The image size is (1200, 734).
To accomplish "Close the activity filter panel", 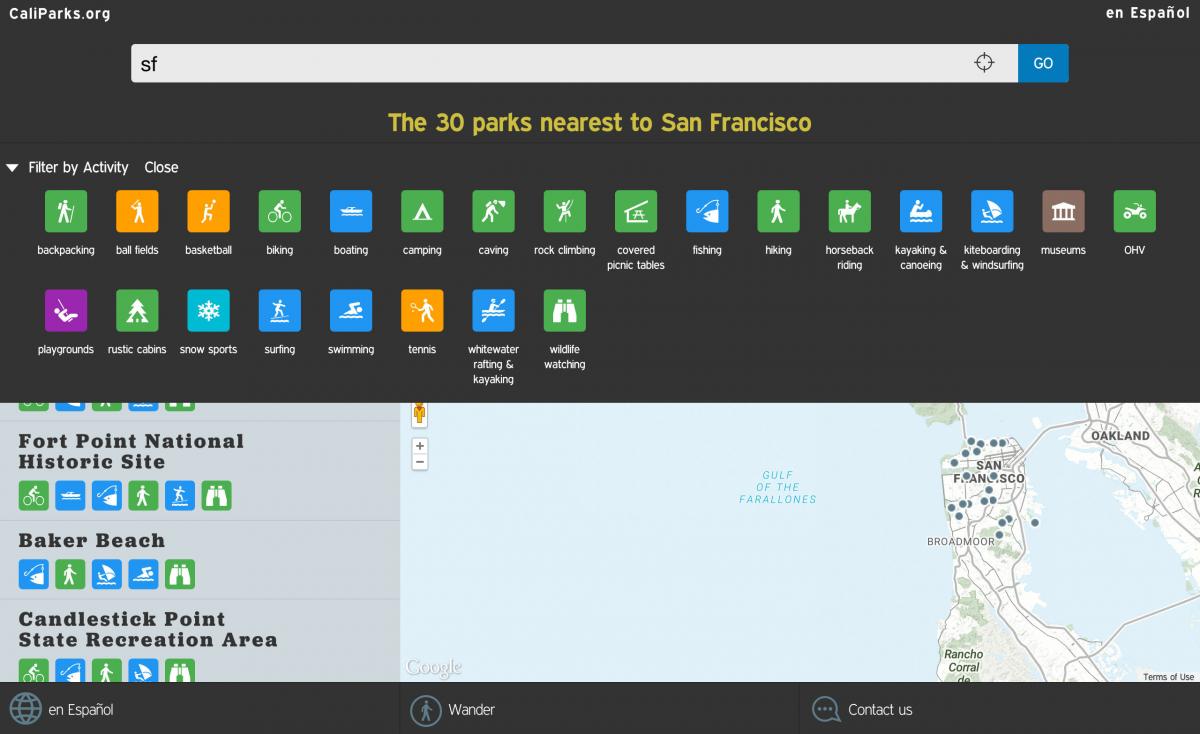I will tap(161, 167).
